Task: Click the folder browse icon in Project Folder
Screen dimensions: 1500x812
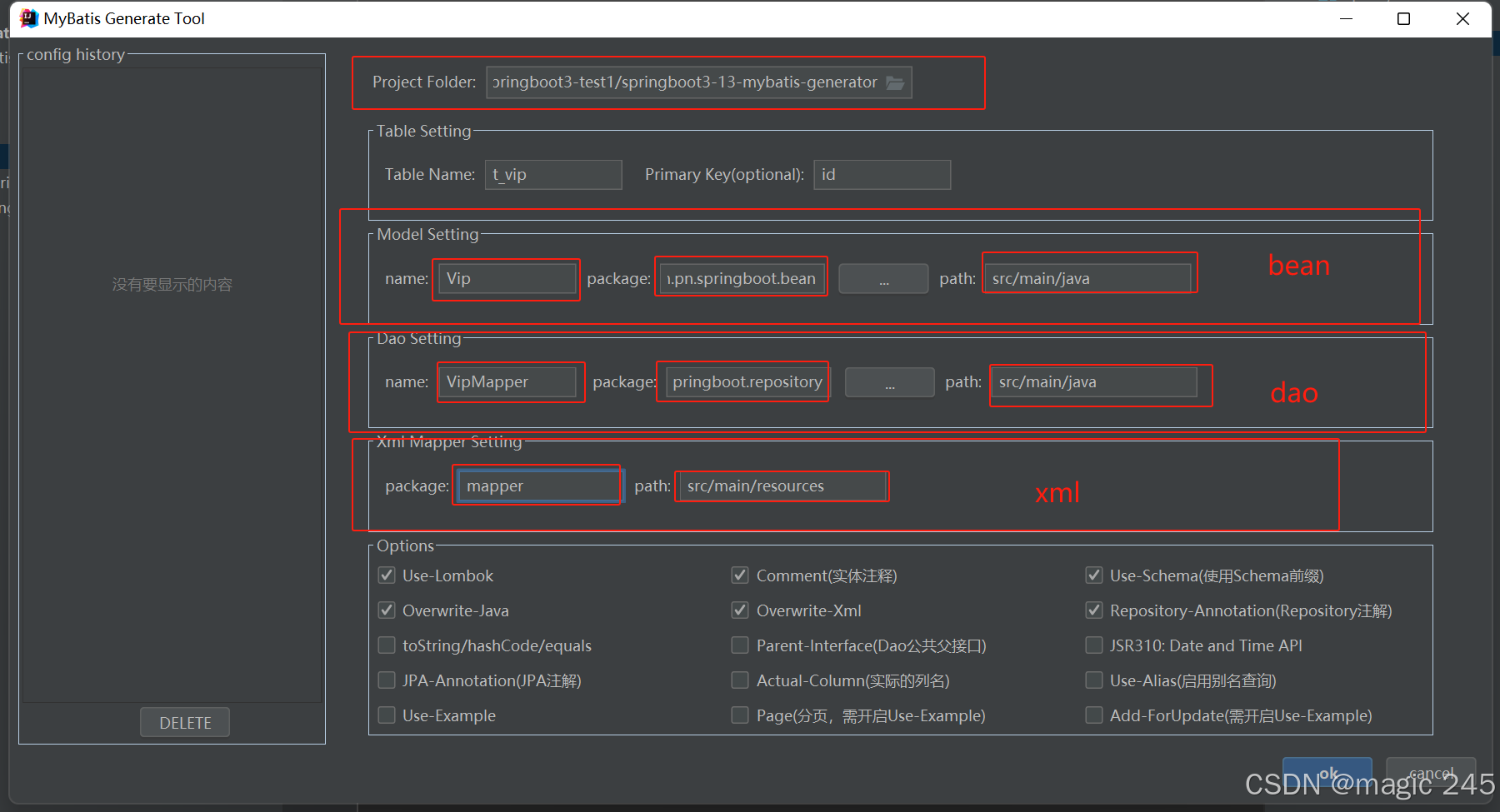Action: (x=895, y=82)
